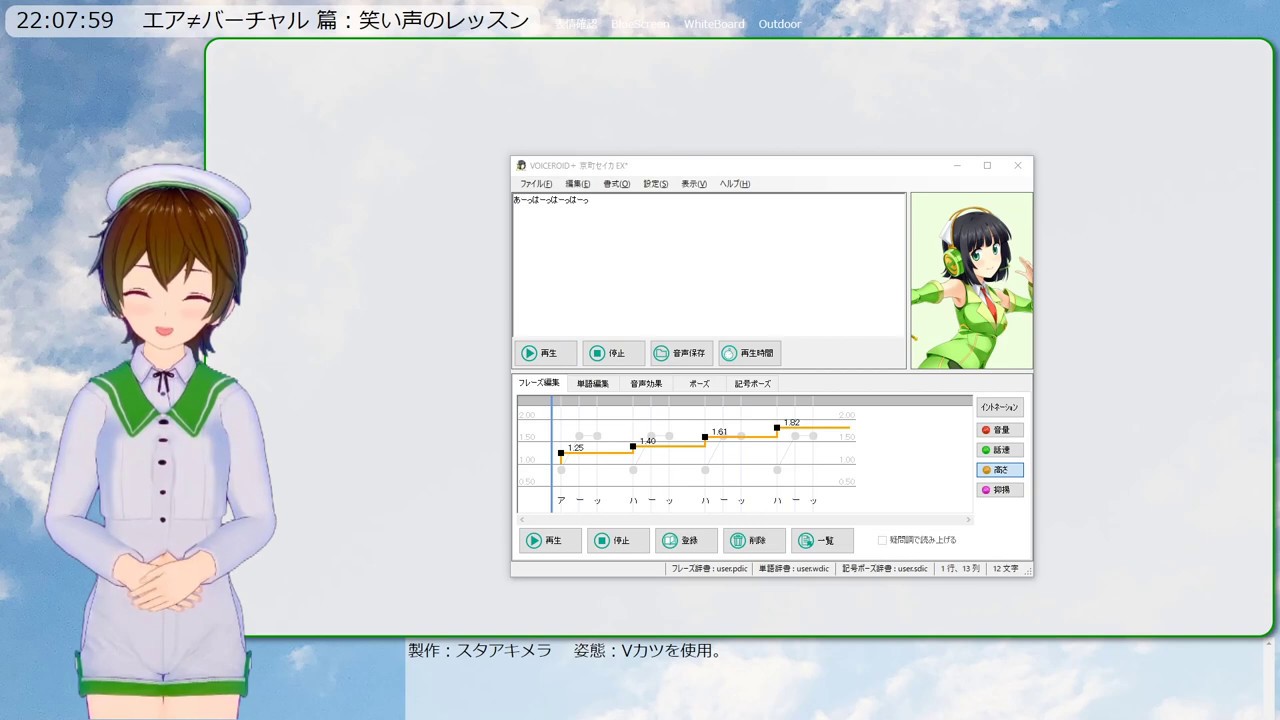Switch to the 記号ポーズ tab
Screen dimensions: 1280x720
[753, 384]
